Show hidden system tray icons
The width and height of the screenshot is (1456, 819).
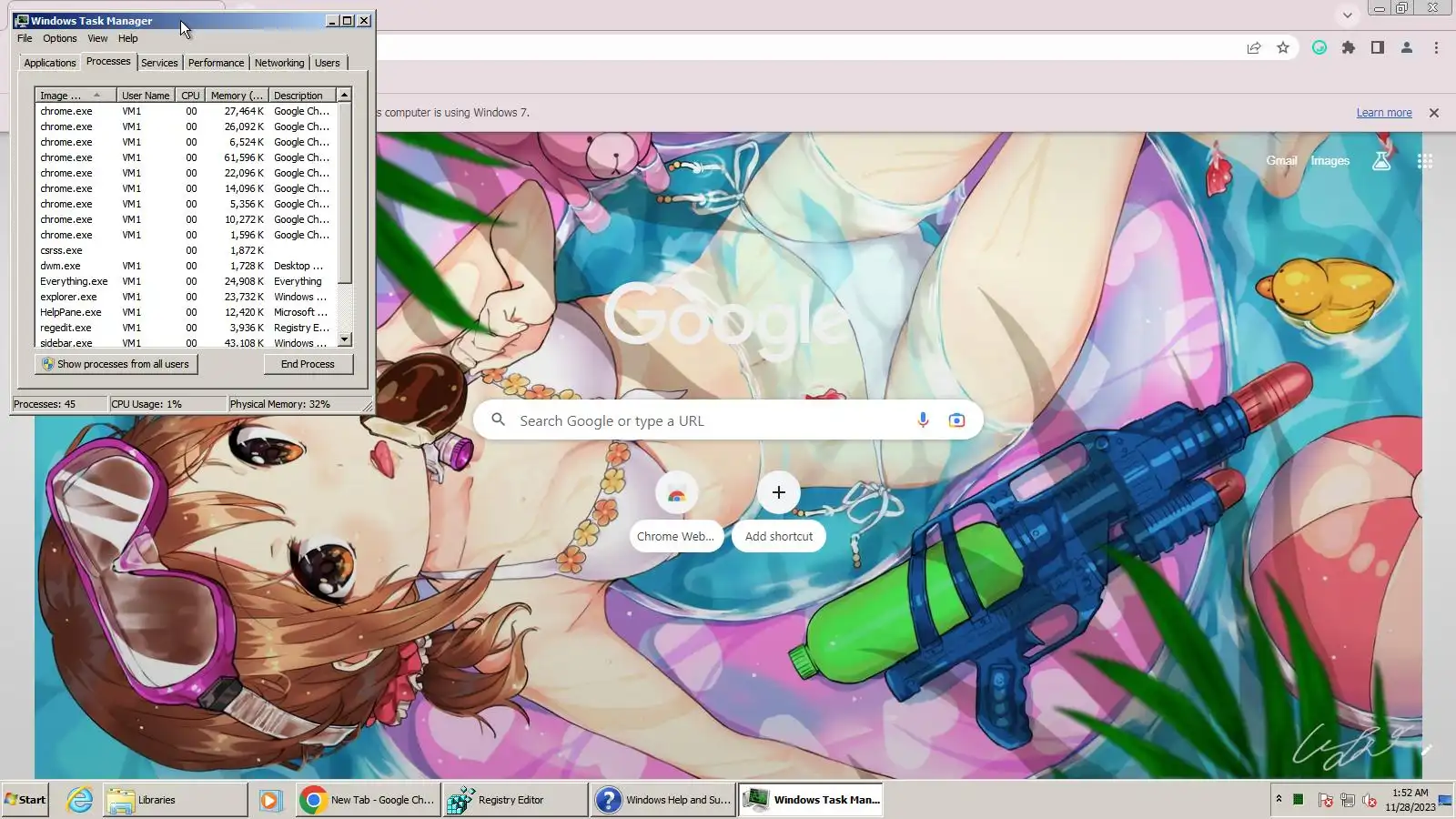coord(1279,799)
